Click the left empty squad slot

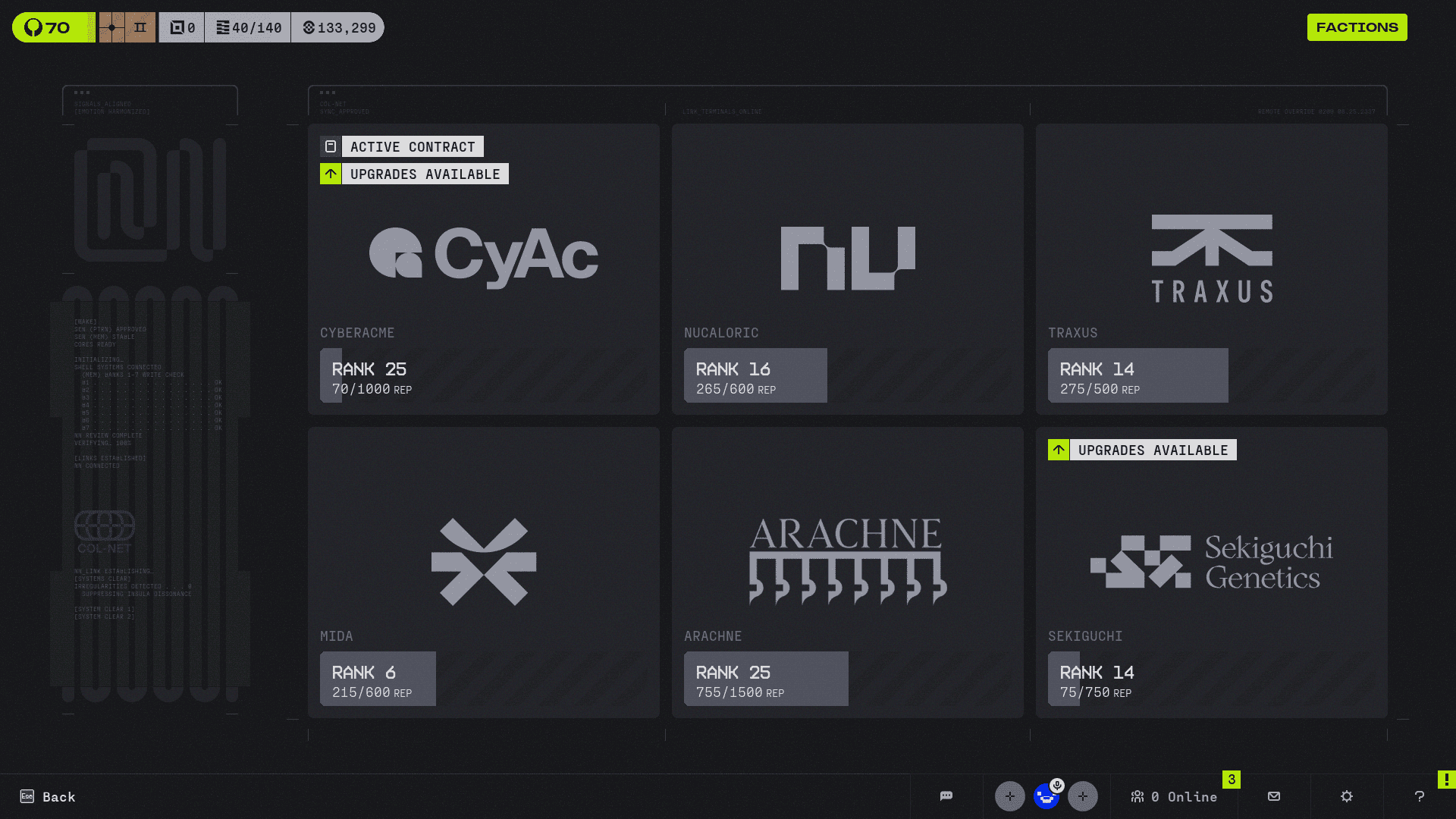click(1009, 796)
